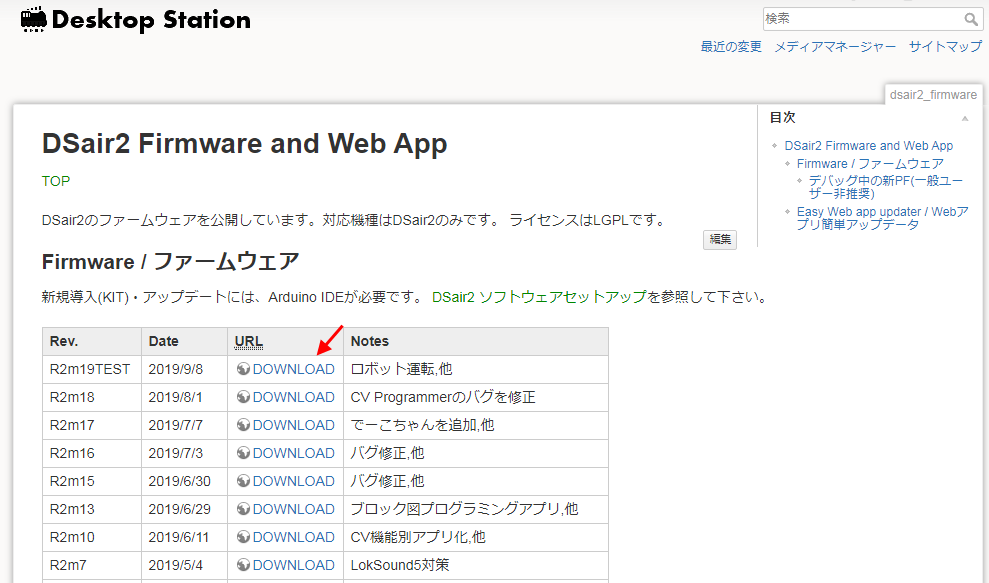Click the note ロボット運転,他
The width and height of the screenshot is (989, 583).
click(401, 369)
